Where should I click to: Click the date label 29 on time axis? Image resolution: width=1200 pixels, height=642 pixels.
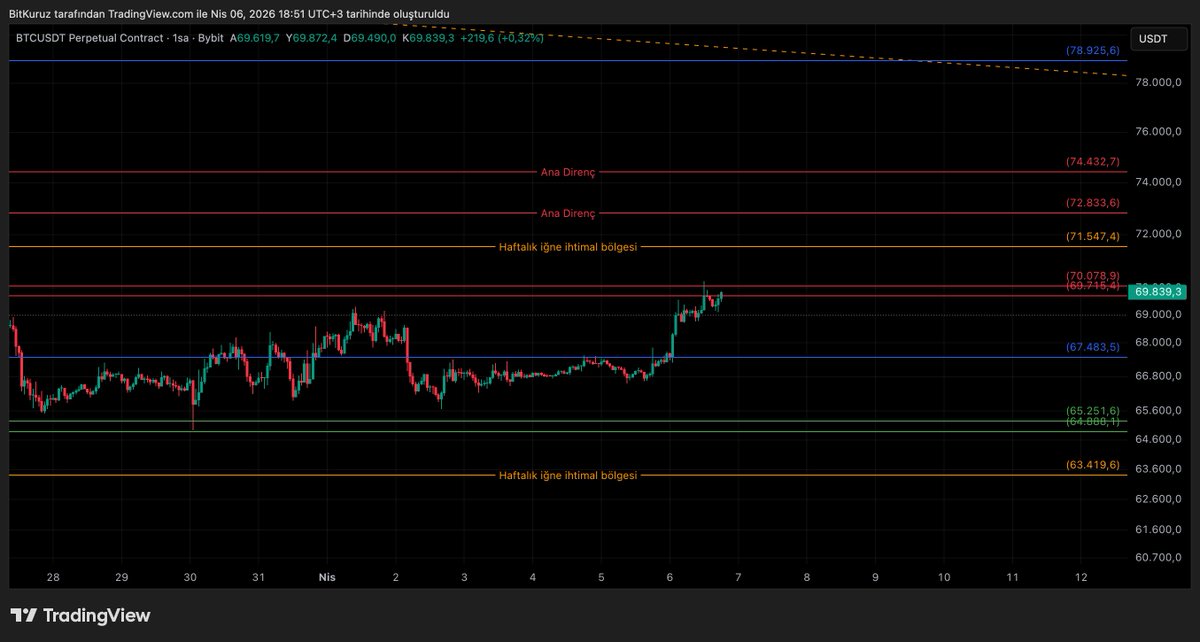pos(122,578)
